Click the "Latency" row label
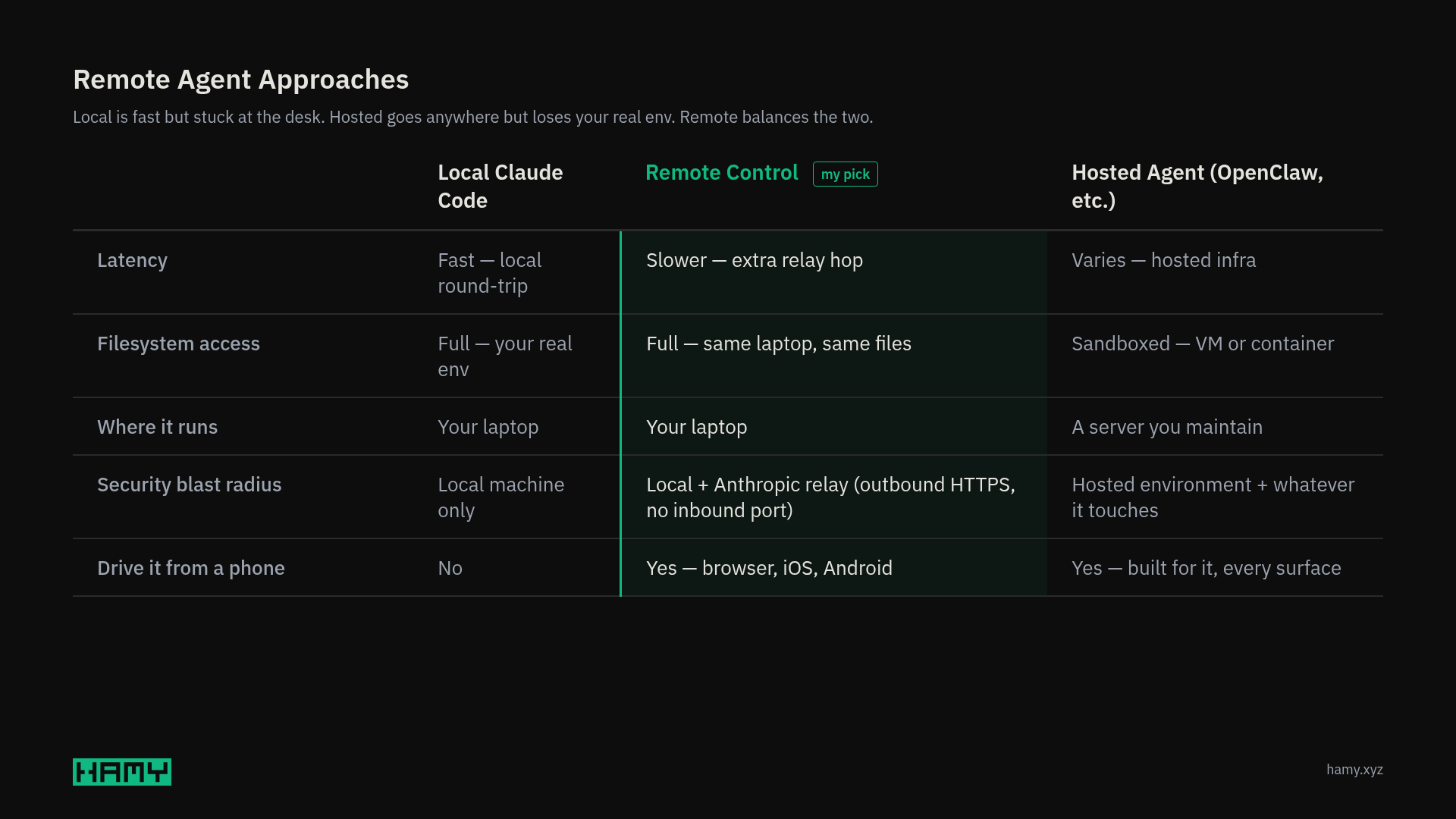The image size is (1456, 819). 132,260
